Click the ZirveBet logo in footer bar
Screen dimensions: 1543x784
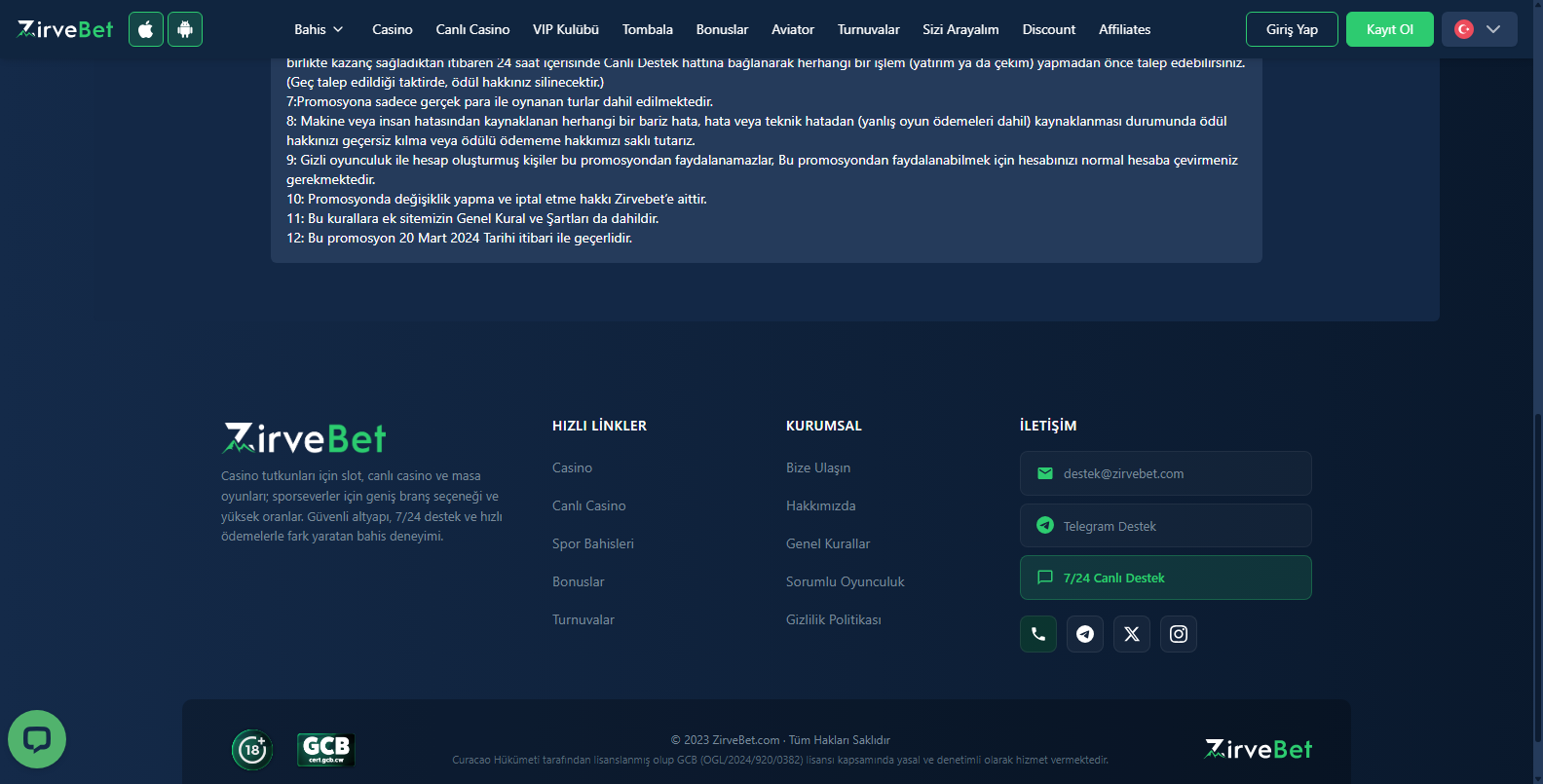tap(1259, 749)
